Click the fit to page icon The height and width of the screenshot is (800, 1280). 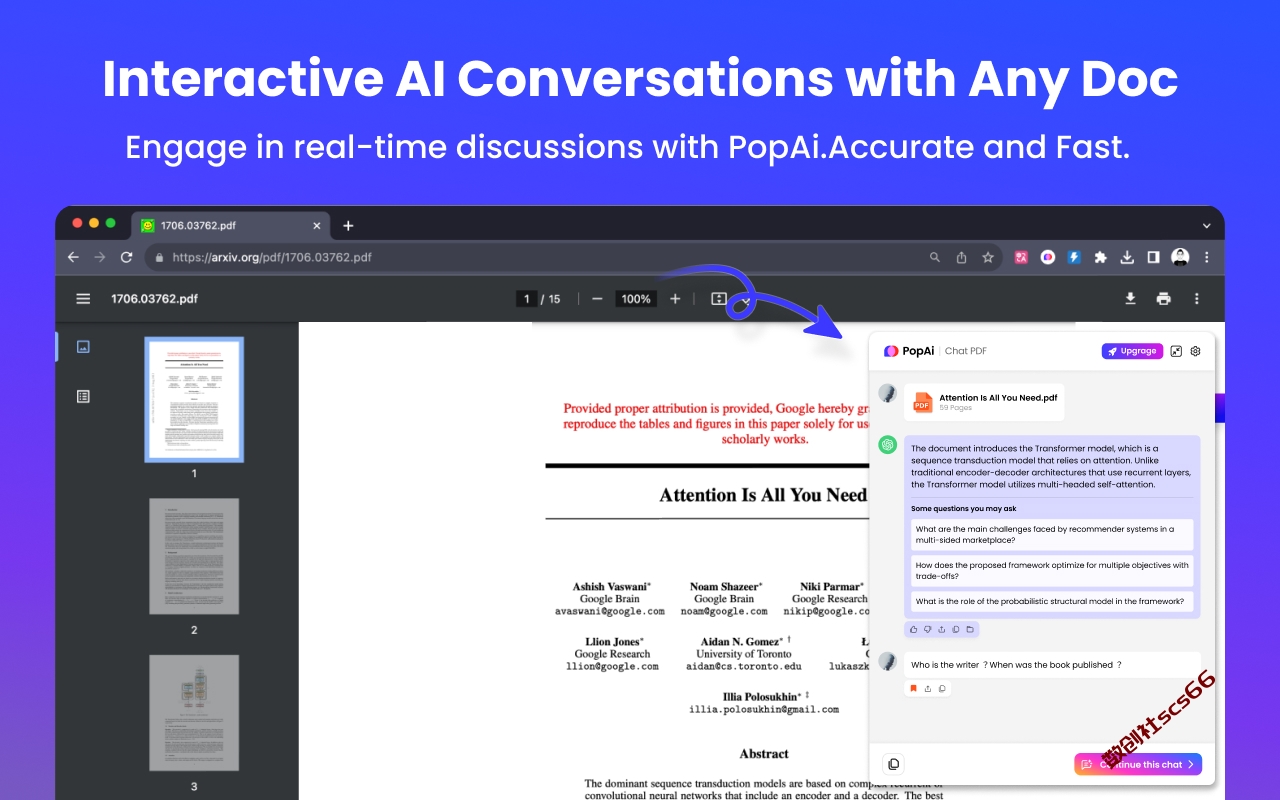coord(718,298)
